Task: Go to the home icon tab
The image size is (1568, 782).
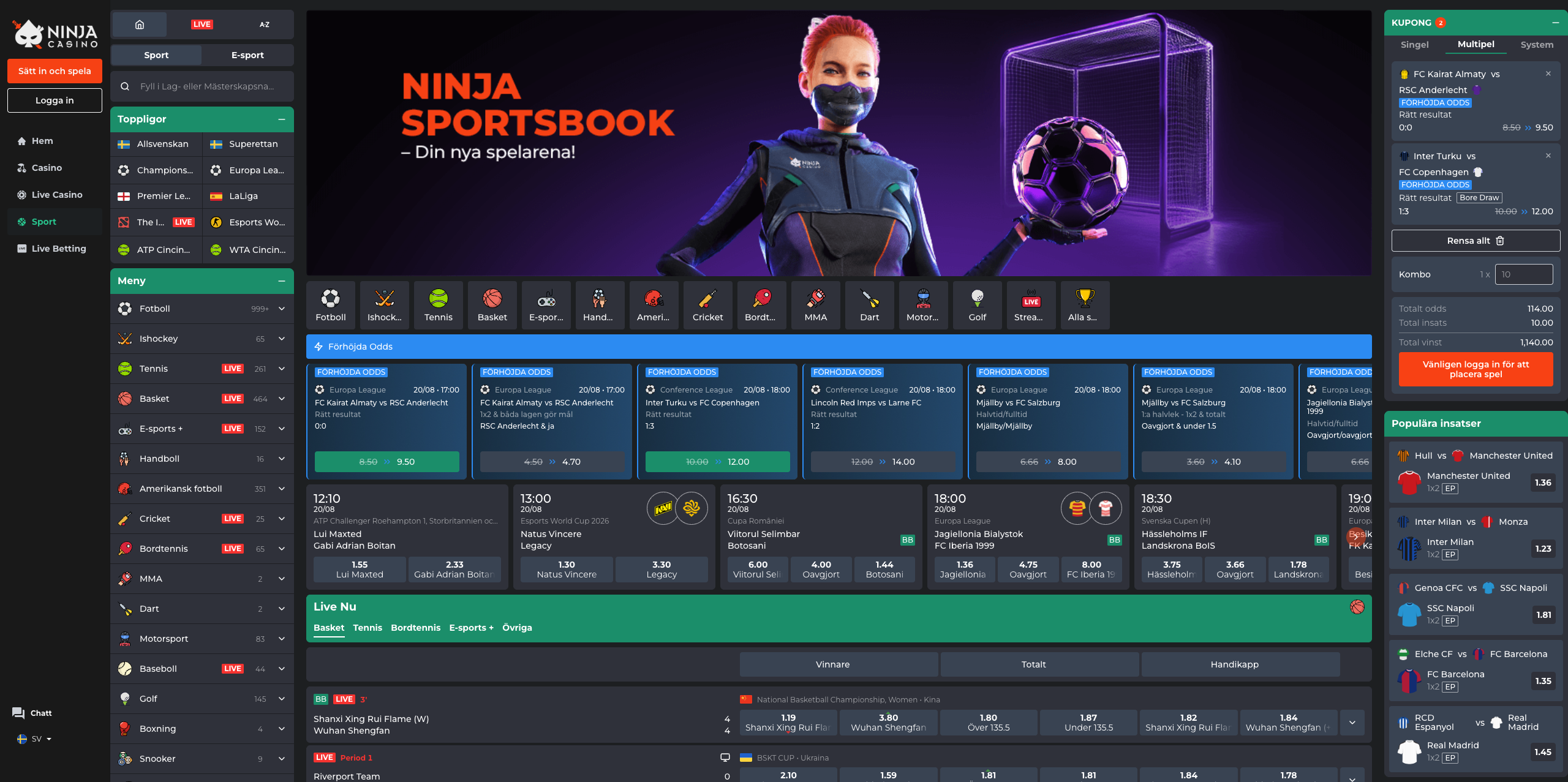Action: click(140, 24)
